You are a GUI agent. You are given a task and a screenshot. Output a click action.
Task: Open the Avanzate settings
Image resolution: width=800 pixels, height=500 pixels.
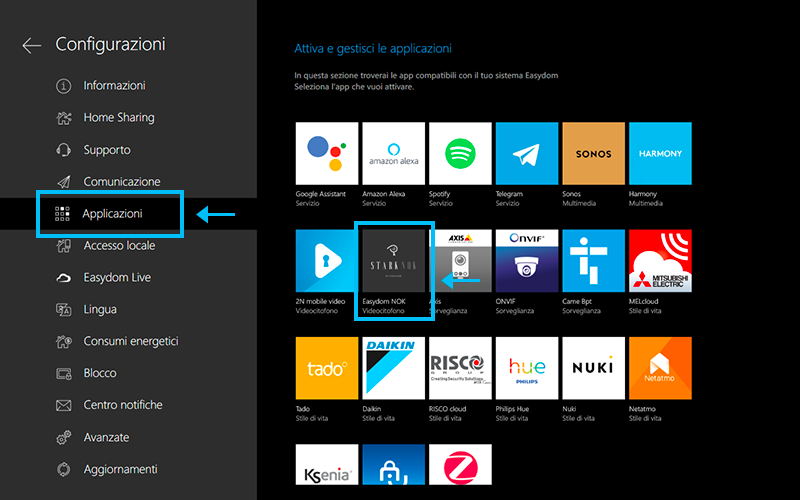pos(106,437)
